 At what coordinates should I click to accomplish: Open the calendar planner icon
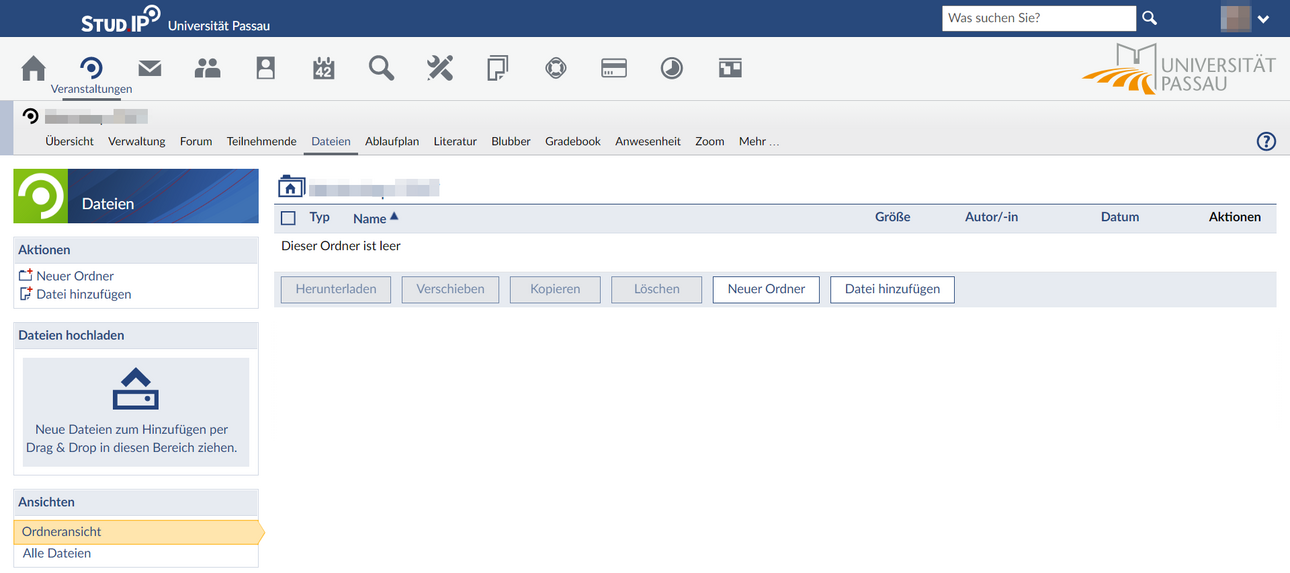click(x=323, y=68)
